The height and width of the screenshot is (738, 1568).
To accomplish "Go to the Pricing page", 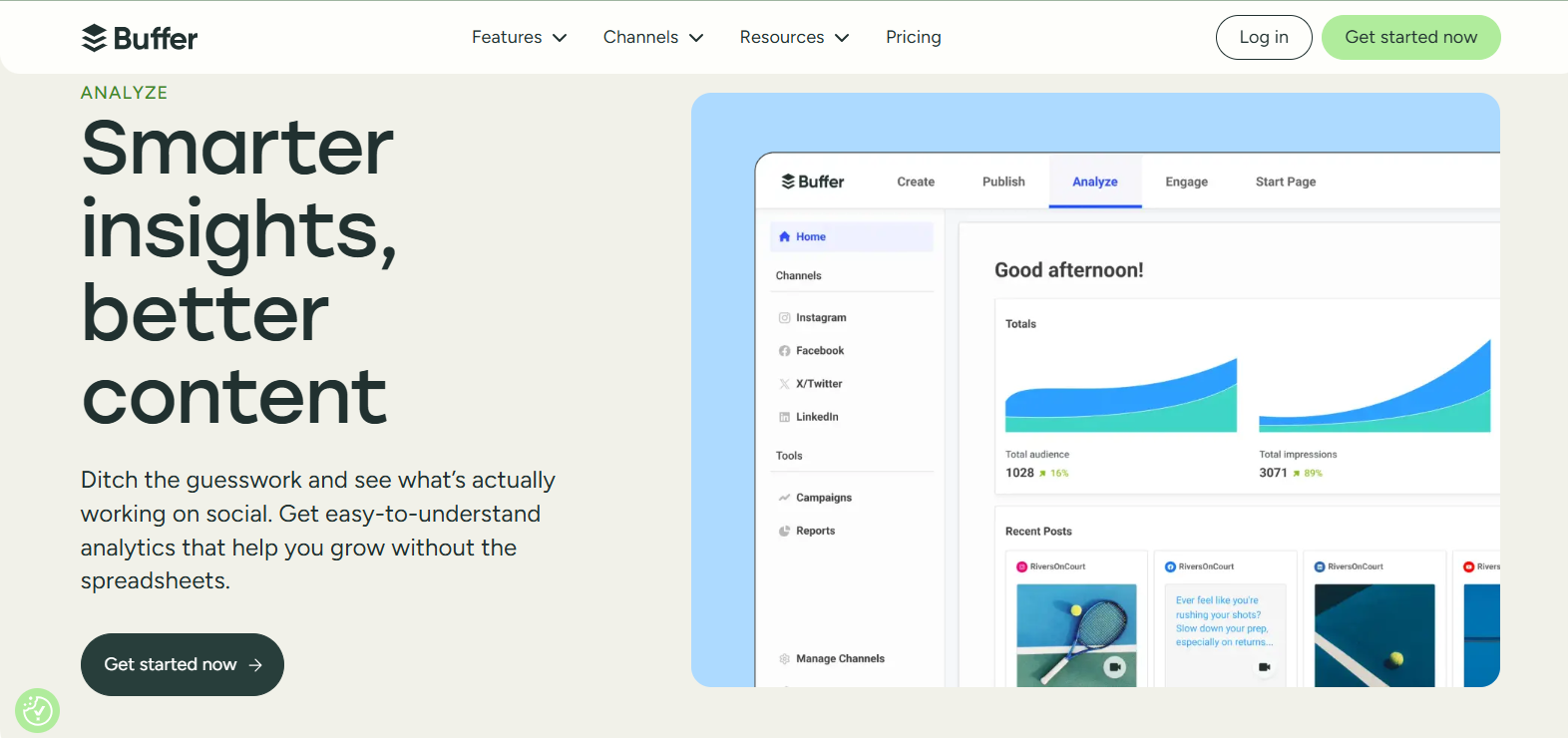I will point(913,38).
